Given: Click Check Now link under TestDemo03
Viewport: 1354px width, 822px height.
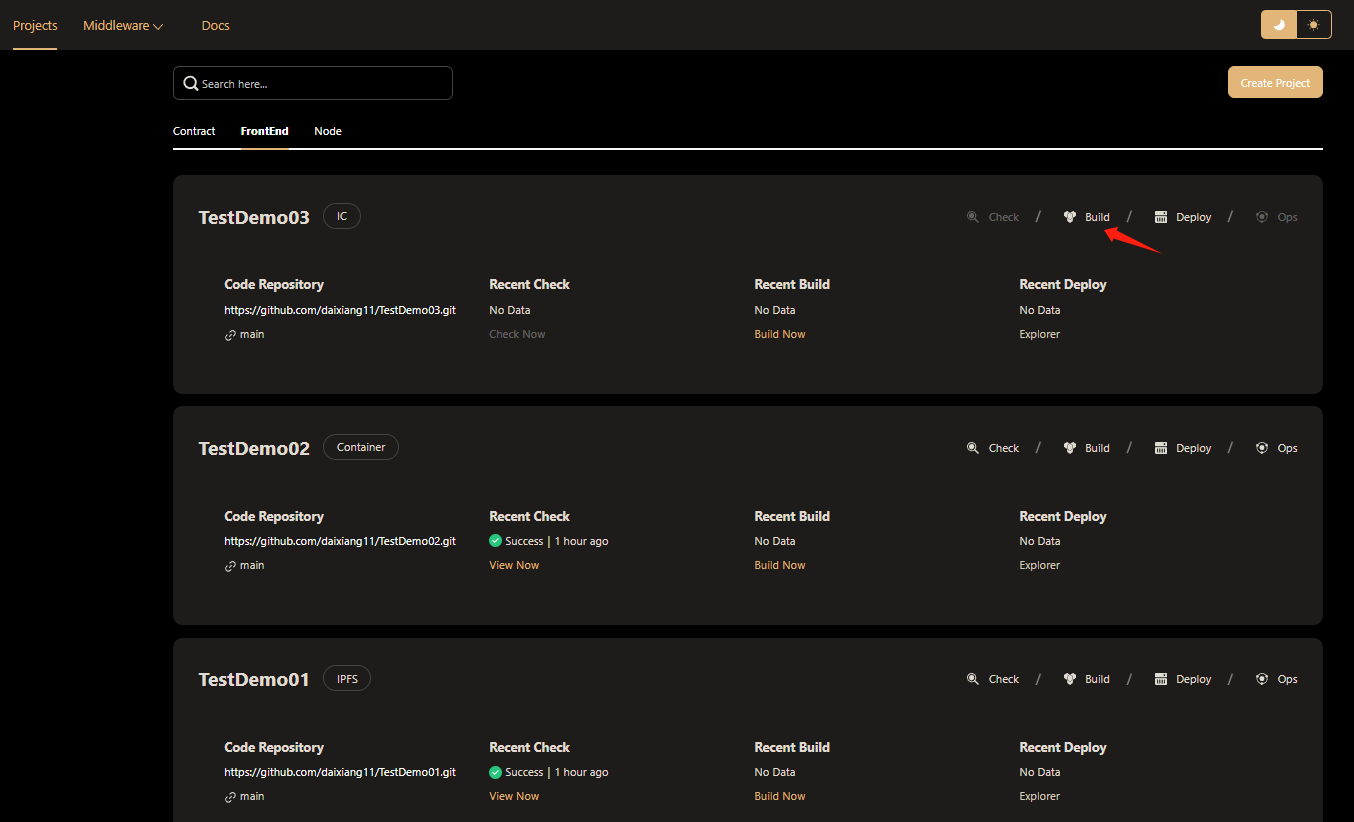Looking at the screenshot, I should coord(517,334).
